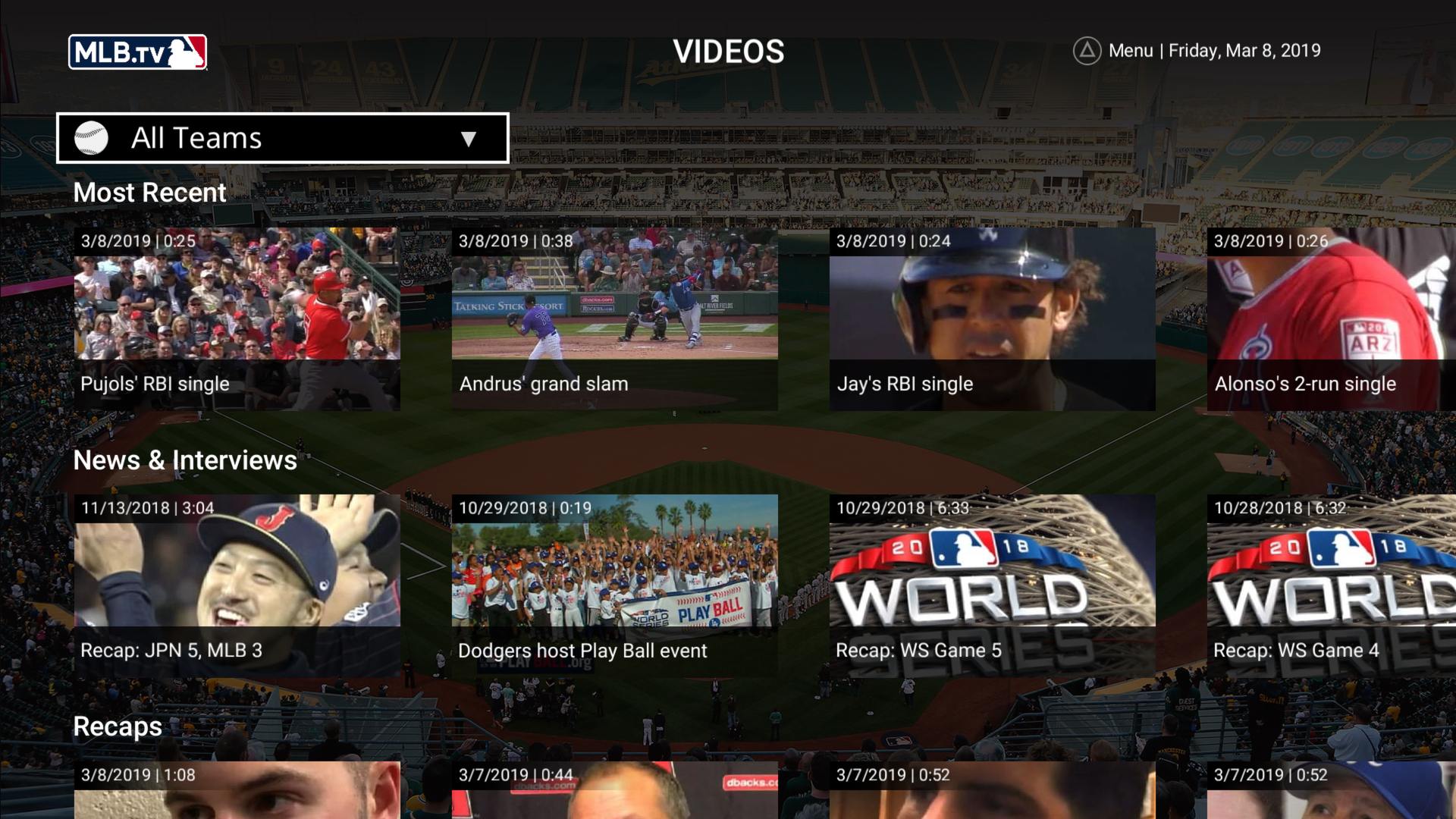The height and width of the screenshot is (819, 1456).
Task: Open Recap: JPN 5, MLB 3 video
Action: 237,585
